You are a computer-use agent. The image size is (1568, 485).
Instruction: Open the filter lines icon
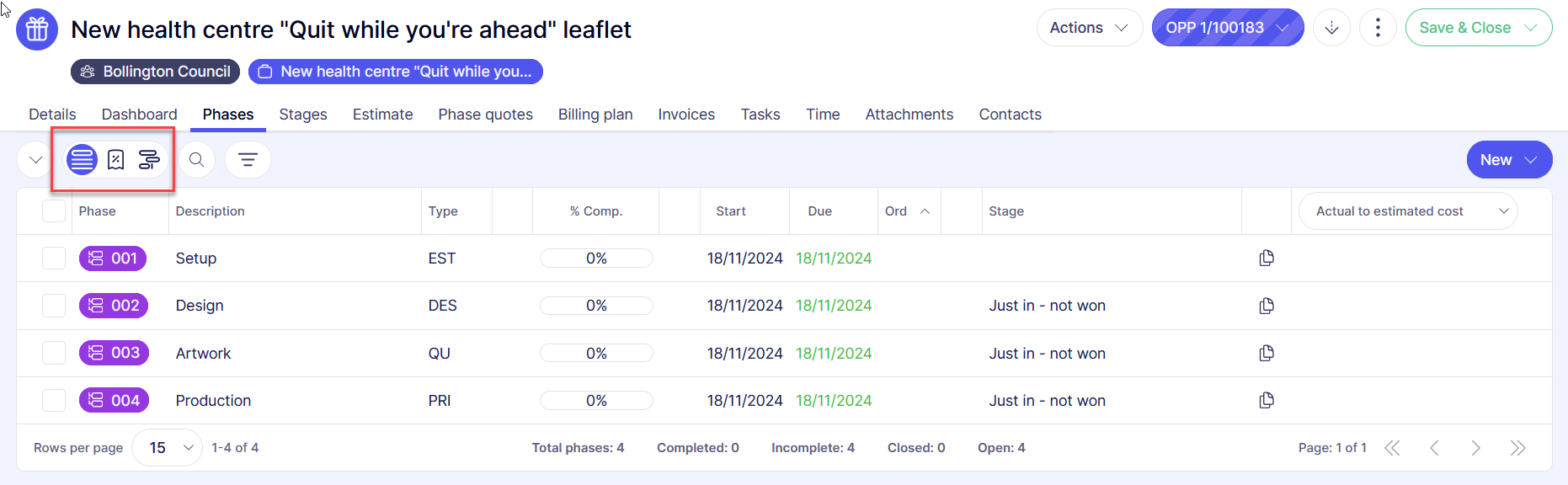click(248, 160)
